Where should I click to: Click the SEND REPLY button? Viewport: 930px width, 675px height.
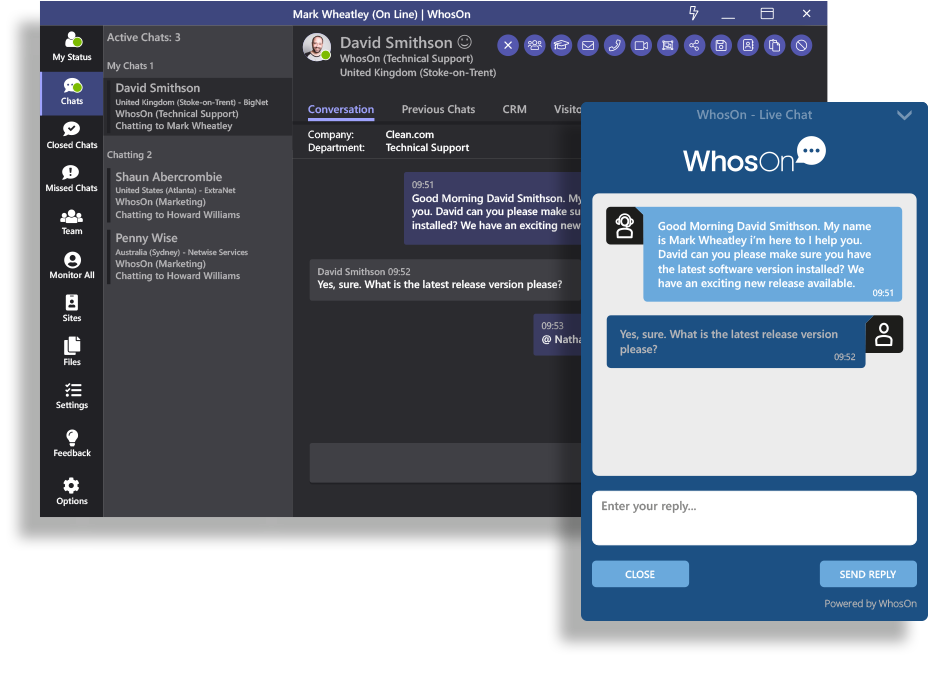(868, 574)
